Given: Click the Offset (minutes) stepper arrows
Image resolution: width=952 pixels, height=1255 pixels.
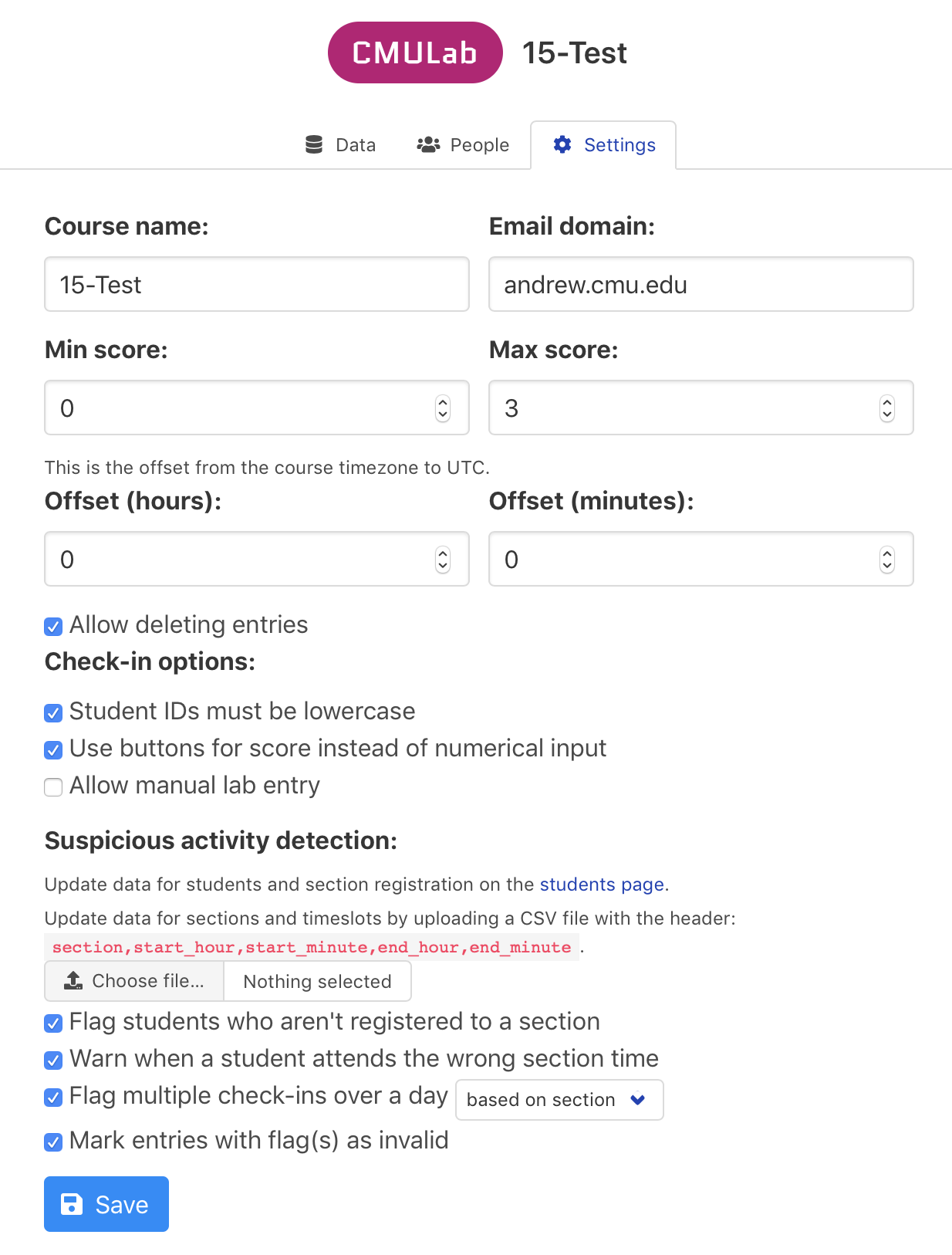Looking at the screenshot, I should point(887,560).
